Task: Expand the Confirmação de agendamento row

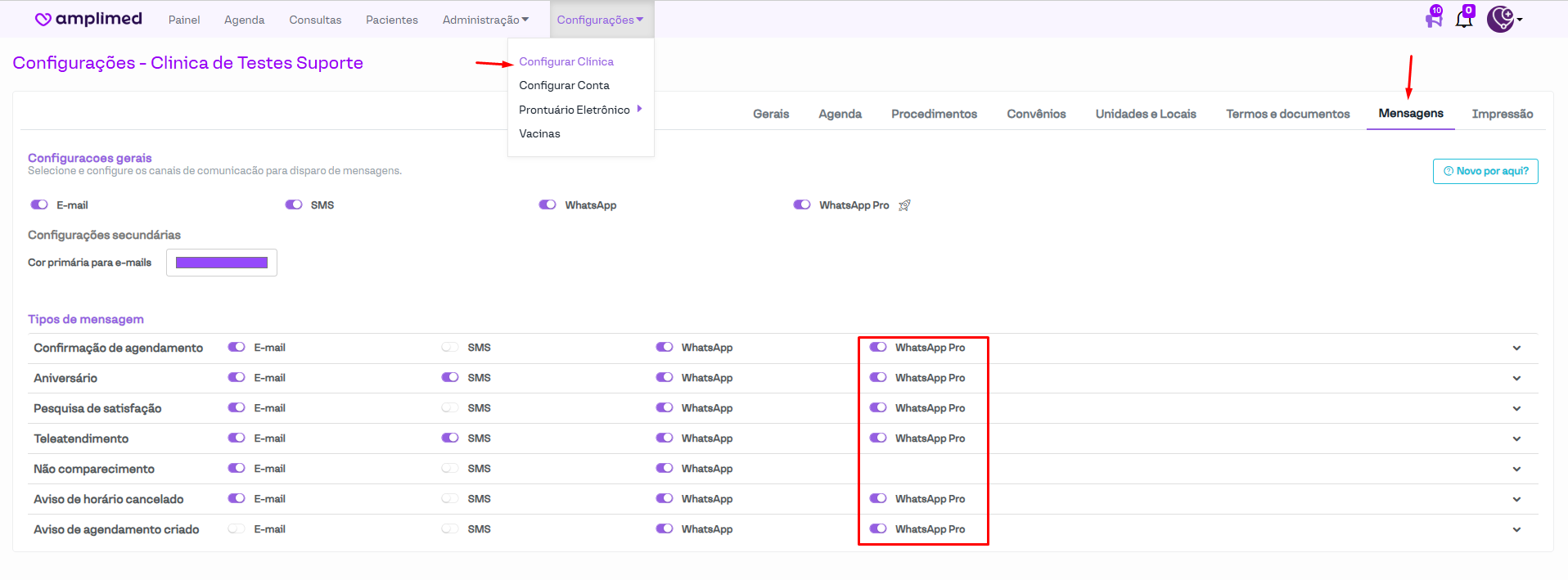Action: coord(1516,348)
